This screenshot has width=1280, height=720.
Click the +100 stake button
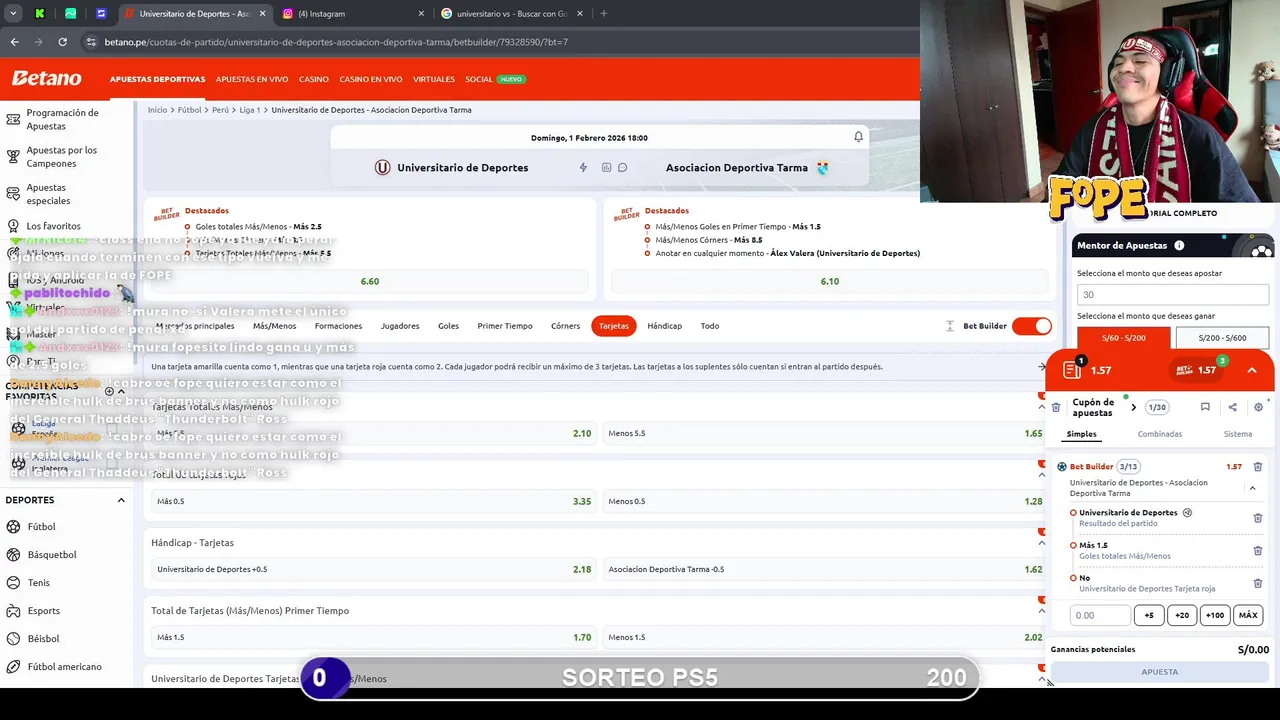point(1215,615)
